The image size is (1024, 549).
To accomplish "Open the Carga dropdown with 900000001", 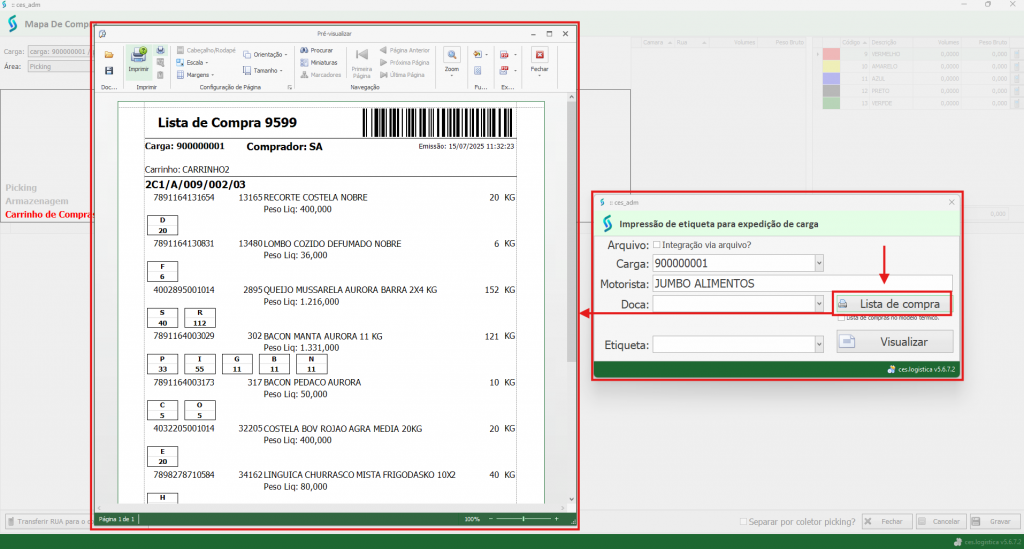I will coord(819,263).
